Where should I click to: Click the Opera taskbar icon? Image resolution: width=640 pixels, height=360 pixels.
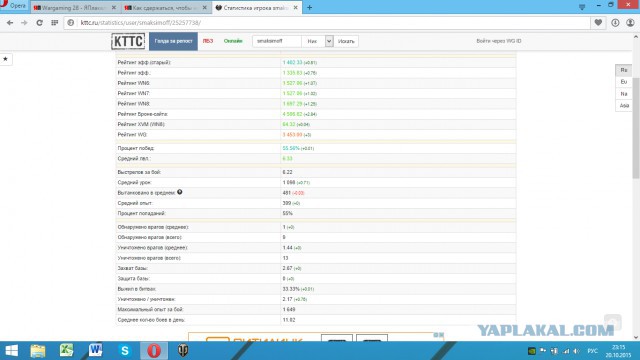point(154,351)
